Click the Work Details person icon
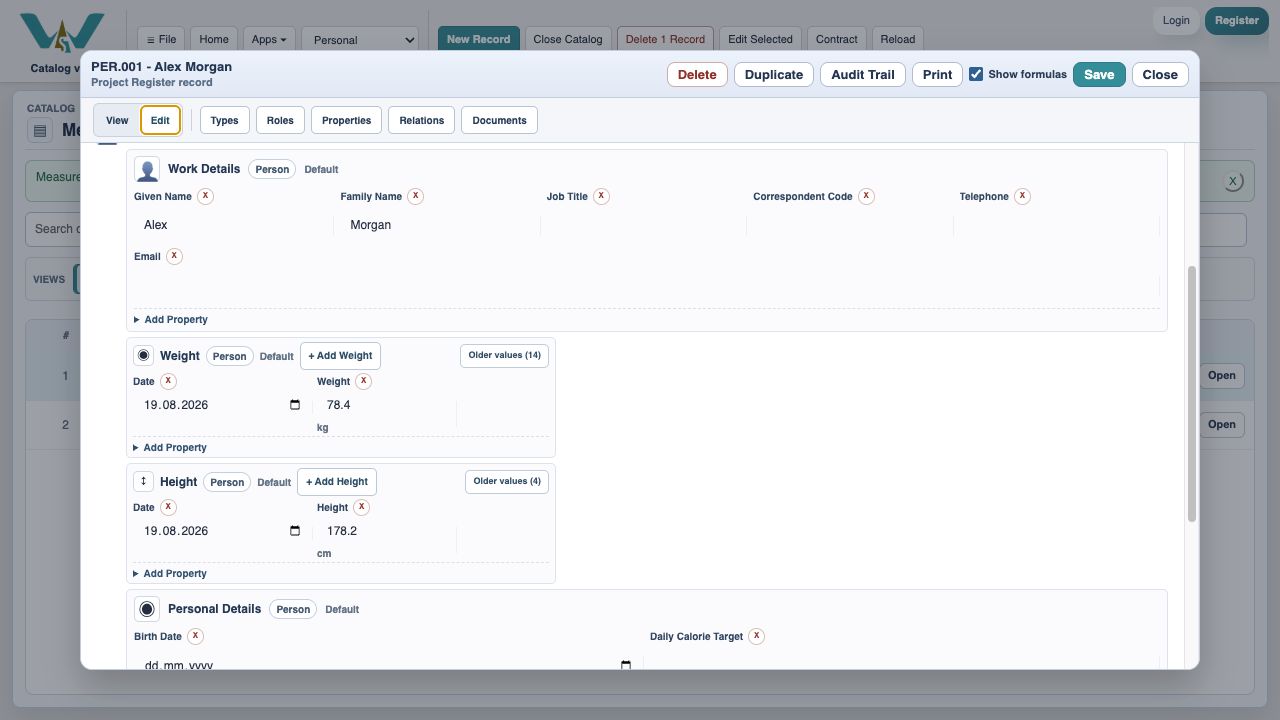The width and height of the screenshot is (1280, 720). click(x=147, y=169)
